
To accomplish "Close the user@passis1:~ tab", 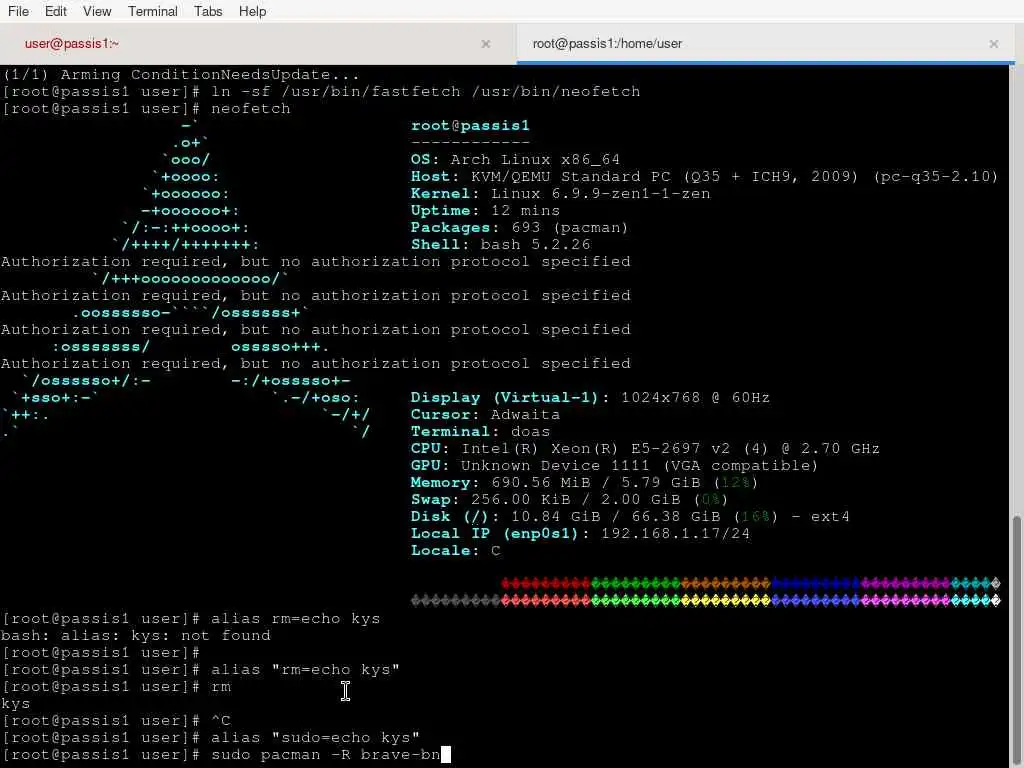I will (485, 44).
